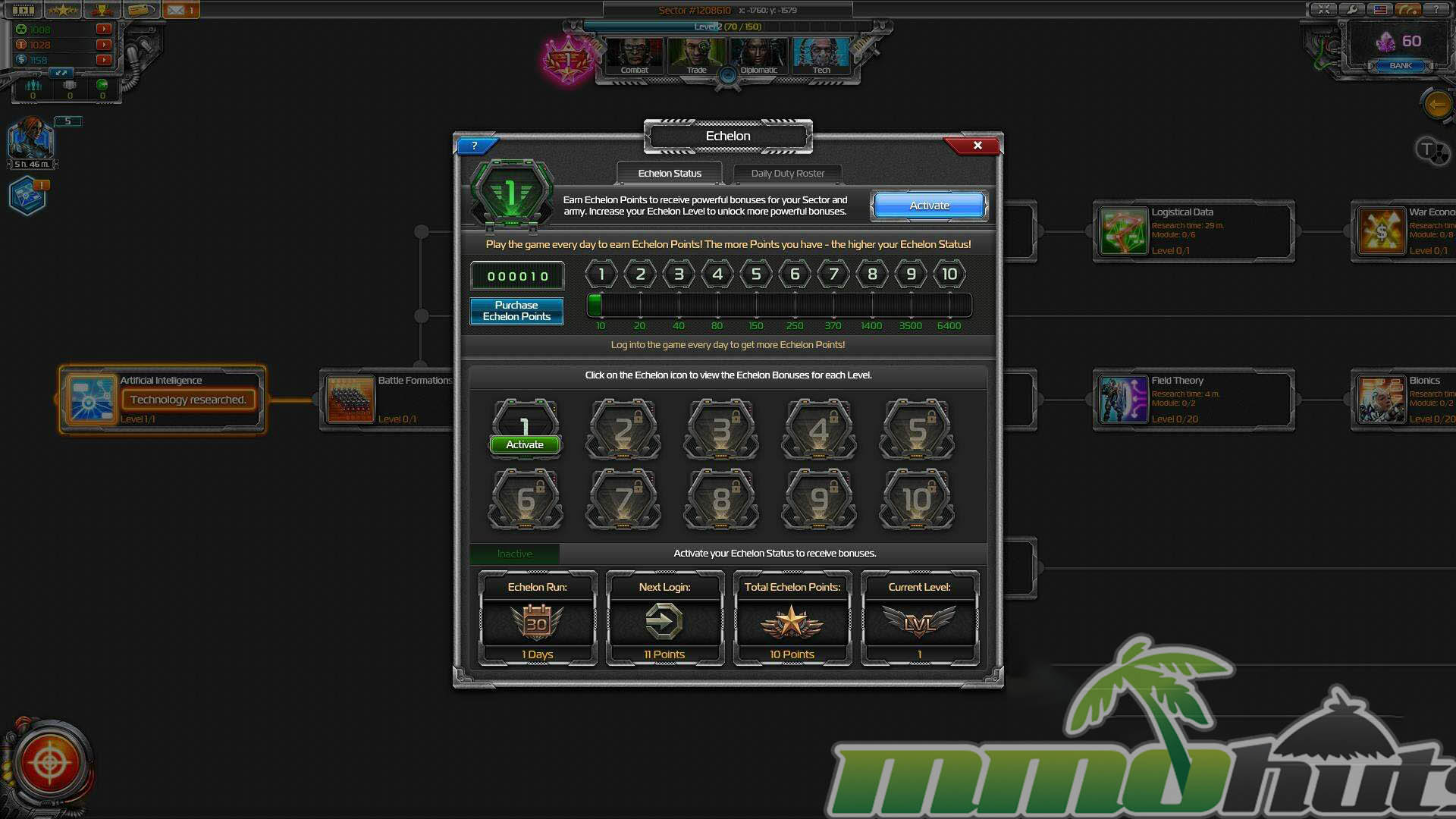Screen dimensions: 1456x819
Task: Select the Echelon Status tab
Action: [669, 174]
